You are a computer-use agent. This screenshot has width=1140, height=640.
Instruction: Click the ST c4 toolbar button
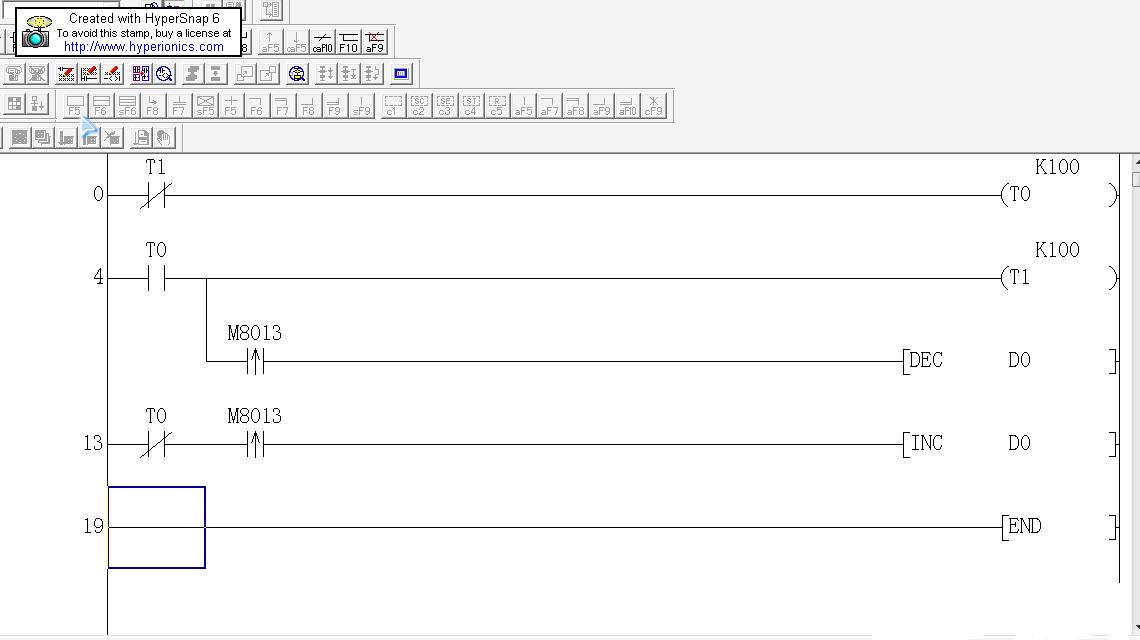(470, 105)
